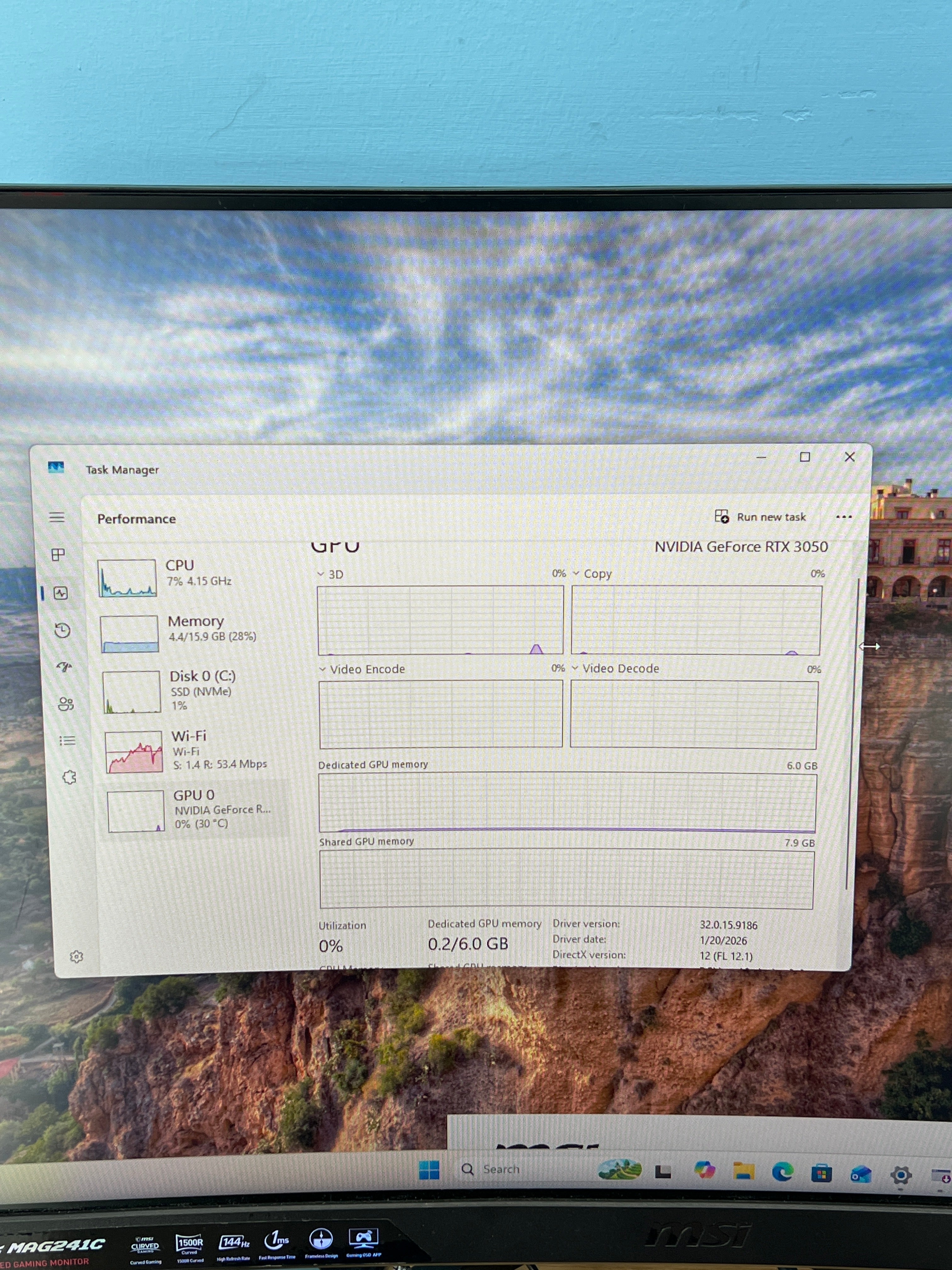This screenshot has width=952, height=1270.
Task: Open the Users page icon
Action: [66, 704]
